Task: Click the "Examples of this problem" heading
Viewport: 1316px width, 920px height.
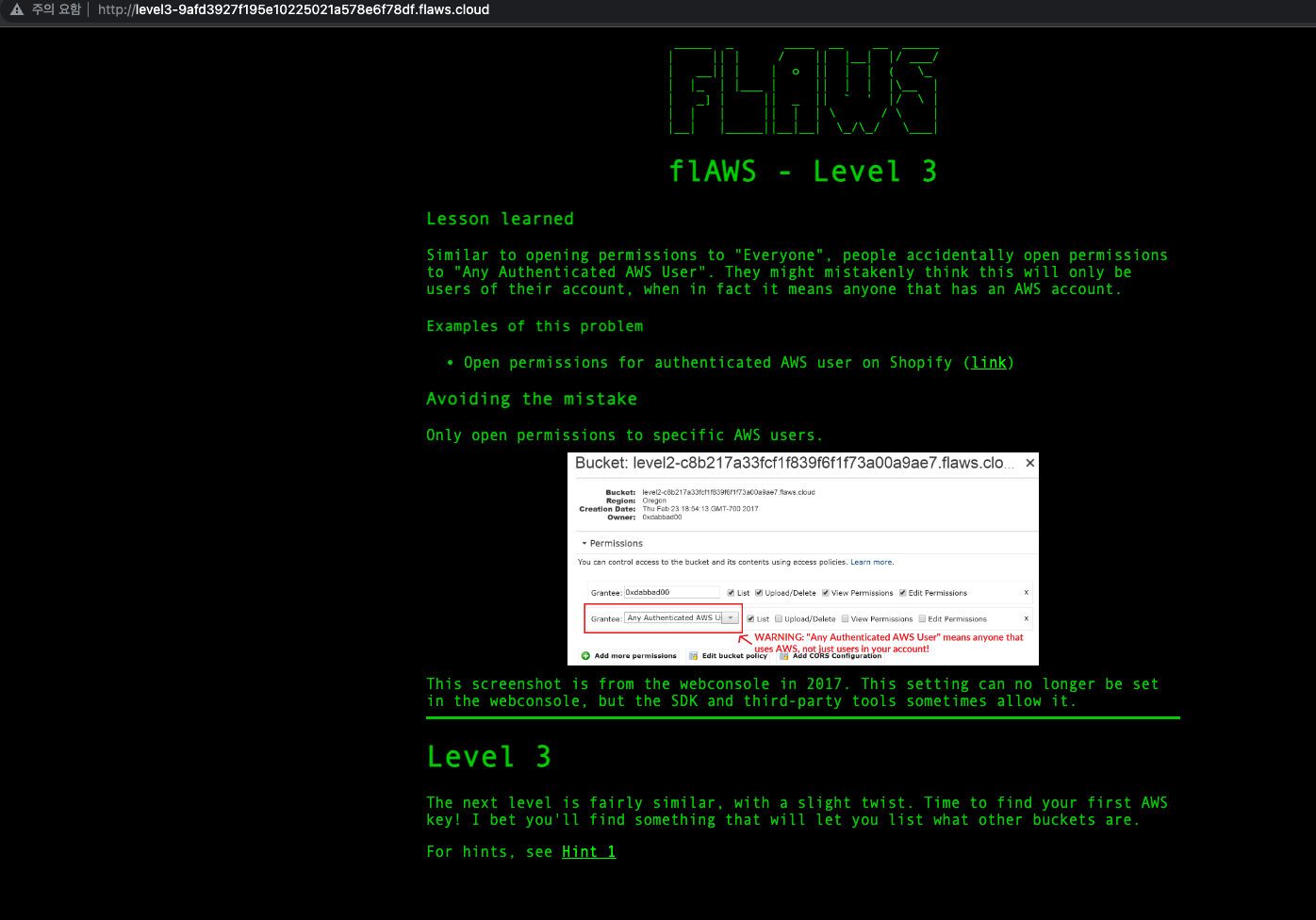Action: tap(535, 326)
